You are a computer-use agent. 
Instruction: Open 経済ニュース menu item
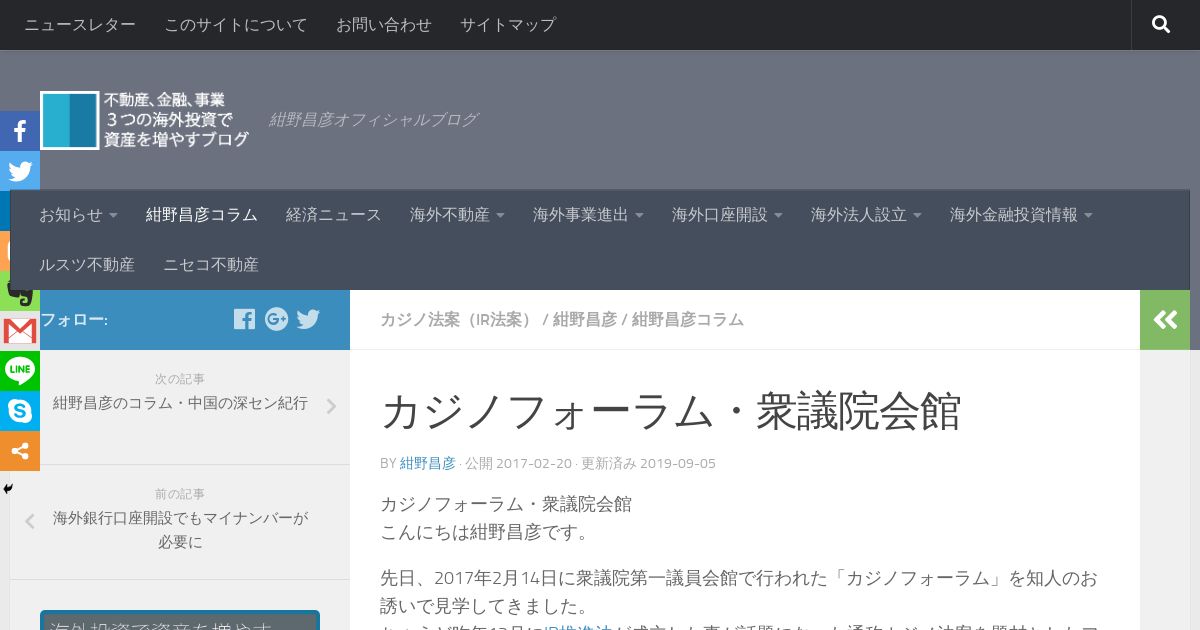pos(334,215)
